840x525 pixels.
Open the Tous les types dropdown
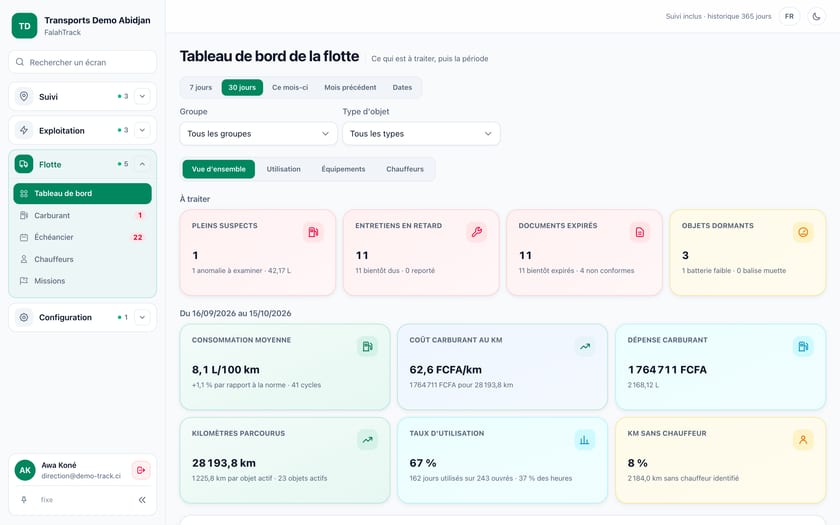click(x=421, y=133)
